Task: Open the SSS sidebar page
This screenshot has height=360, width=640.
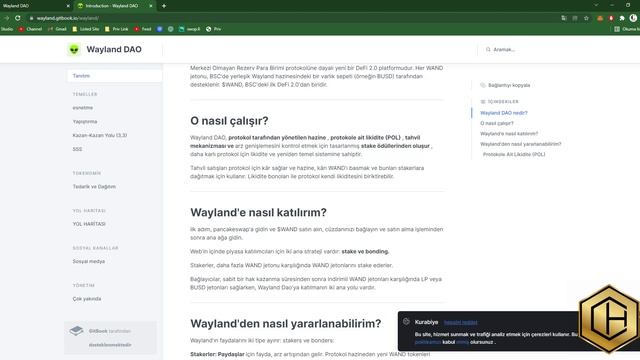Action: 78,149
